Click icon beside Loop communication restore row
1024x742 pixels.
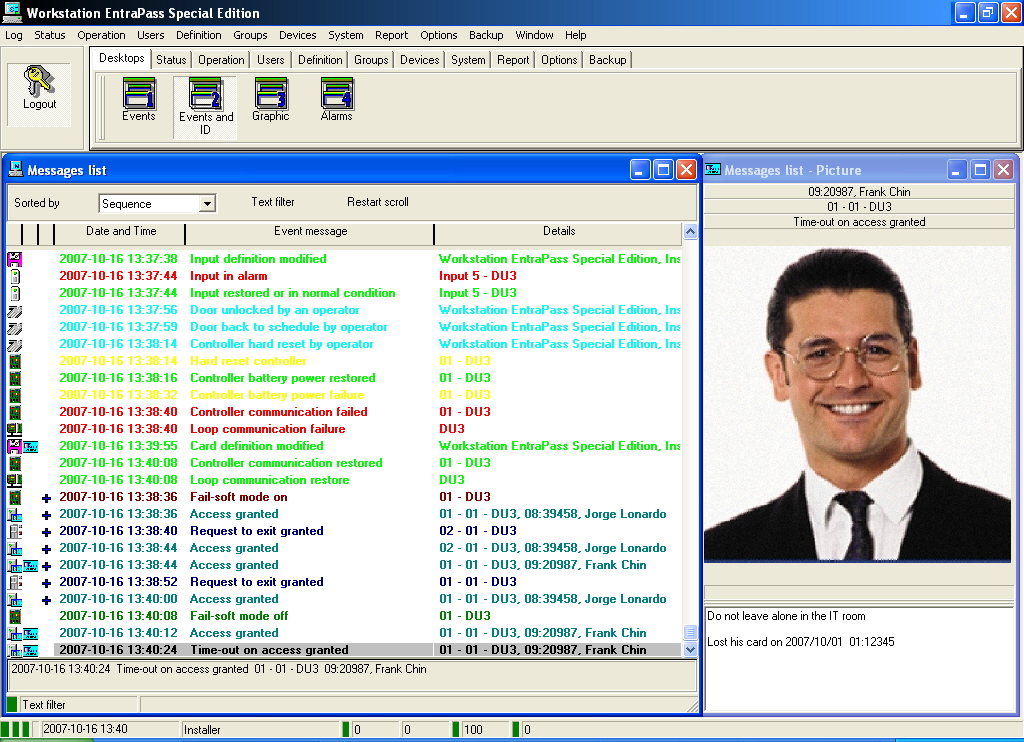[x=14, y=479]
